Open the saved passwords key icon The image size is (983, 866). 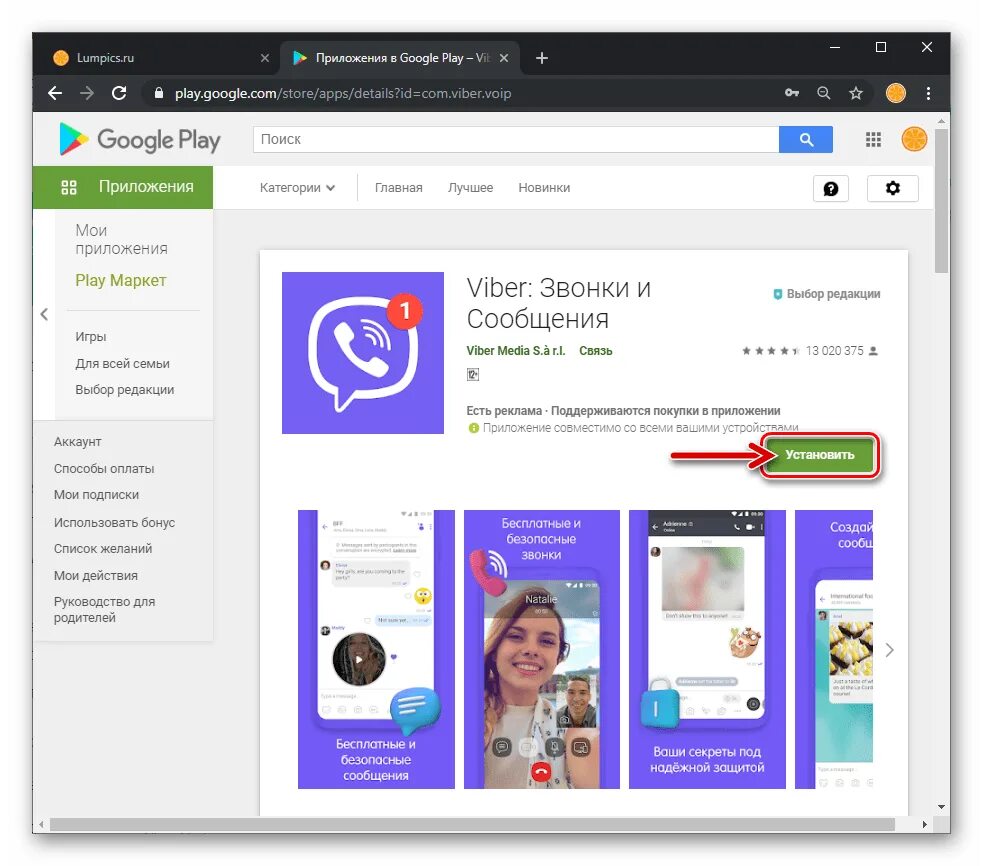(x=792, y=93)
